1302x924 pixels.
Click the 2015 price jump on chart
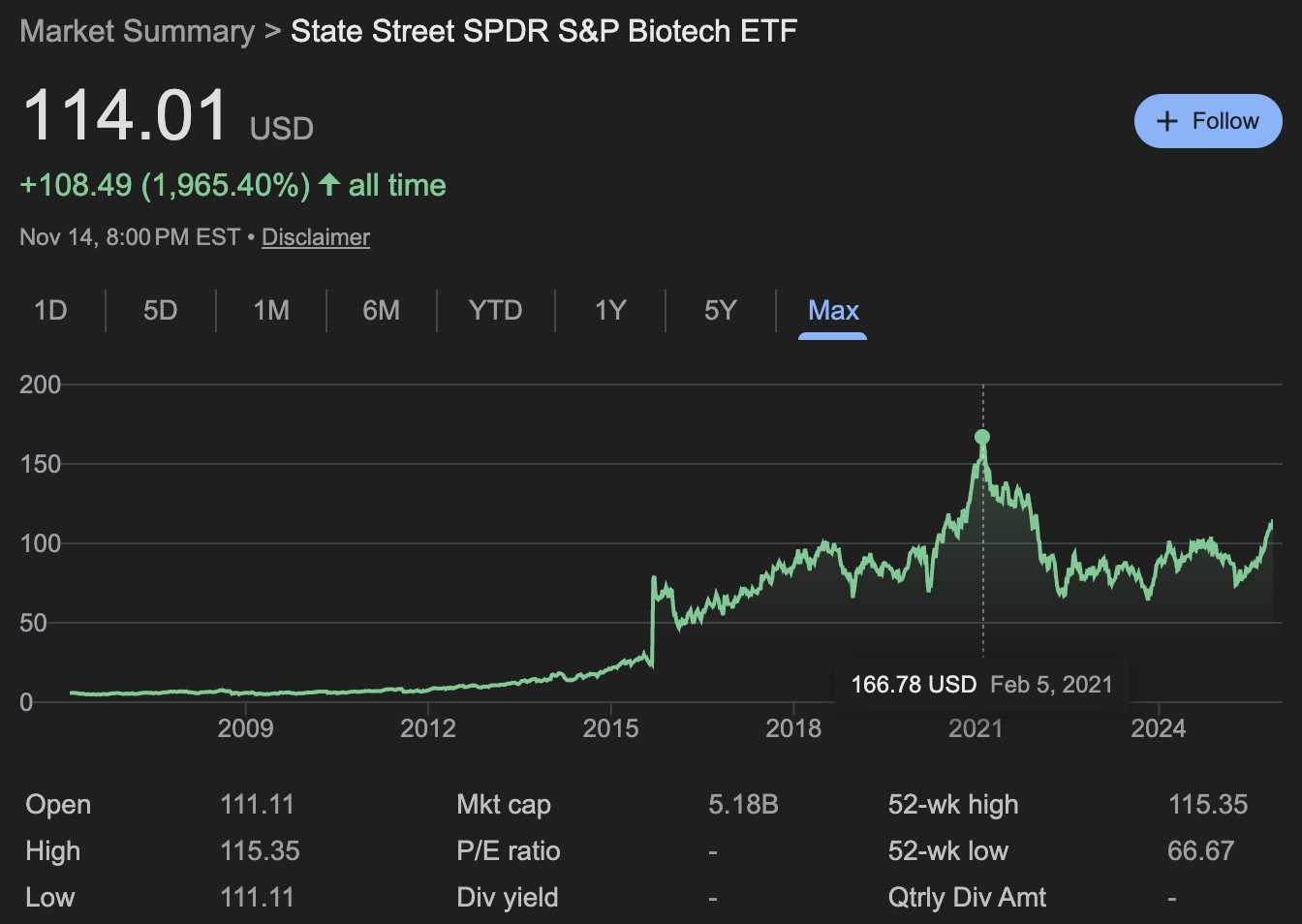(653, 620)
